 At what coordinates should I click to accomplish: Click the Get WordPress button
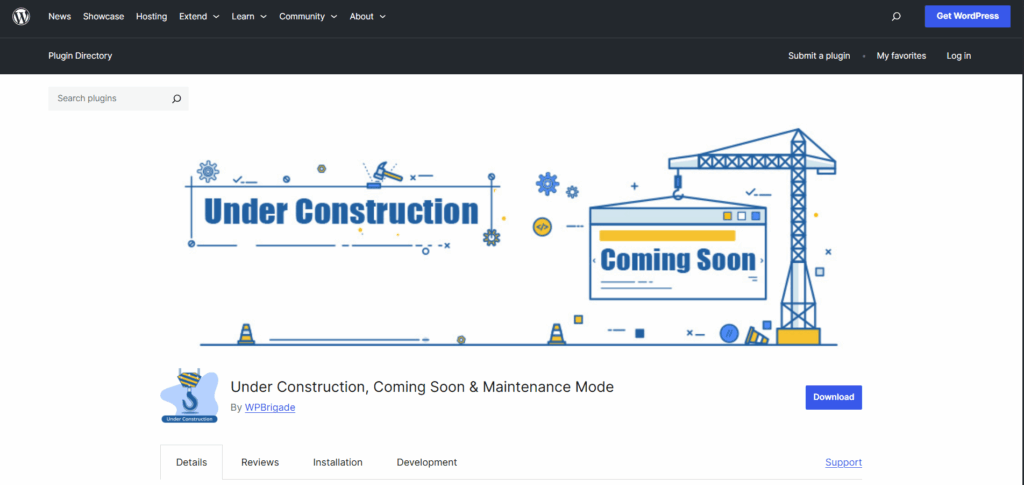[967, 16]
